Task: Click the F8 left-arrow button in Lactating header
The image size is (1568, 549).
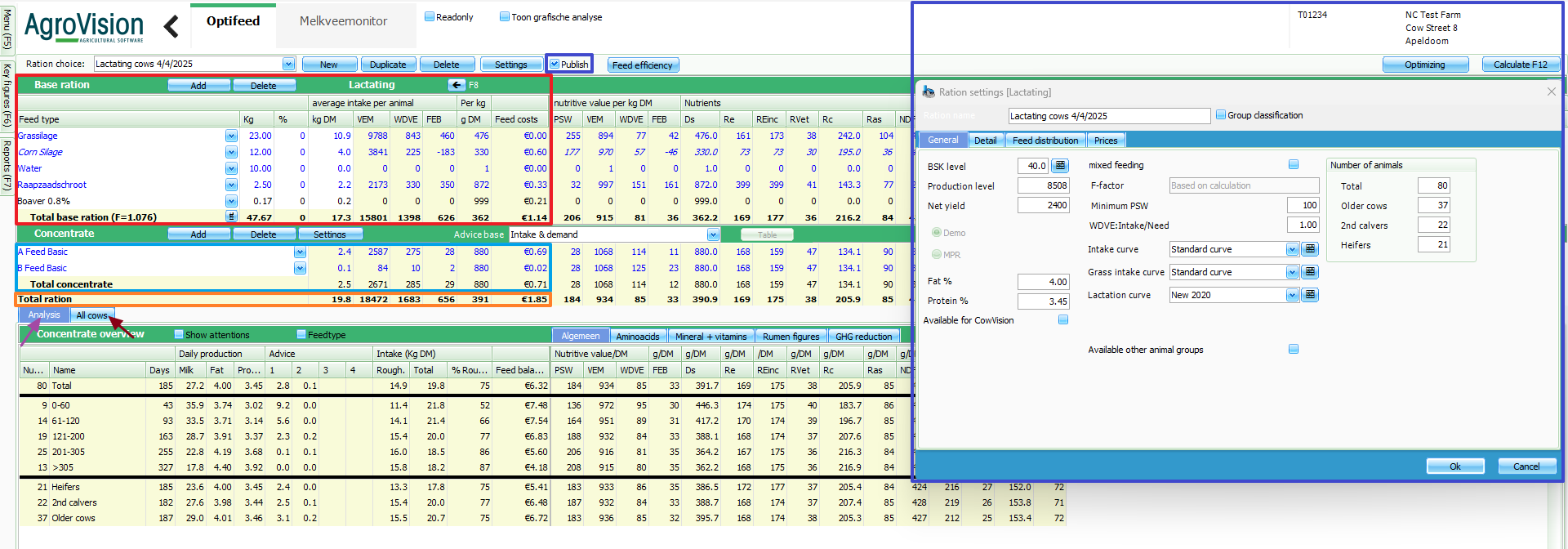Action: point(457,85)
